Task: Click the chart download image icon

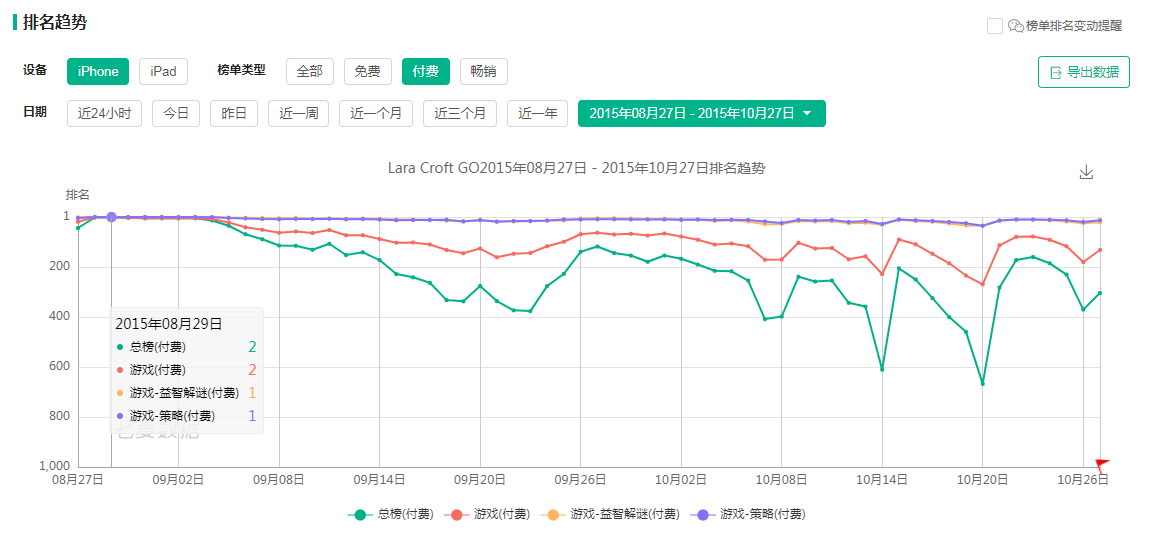Action: (x=1086, y=172)
